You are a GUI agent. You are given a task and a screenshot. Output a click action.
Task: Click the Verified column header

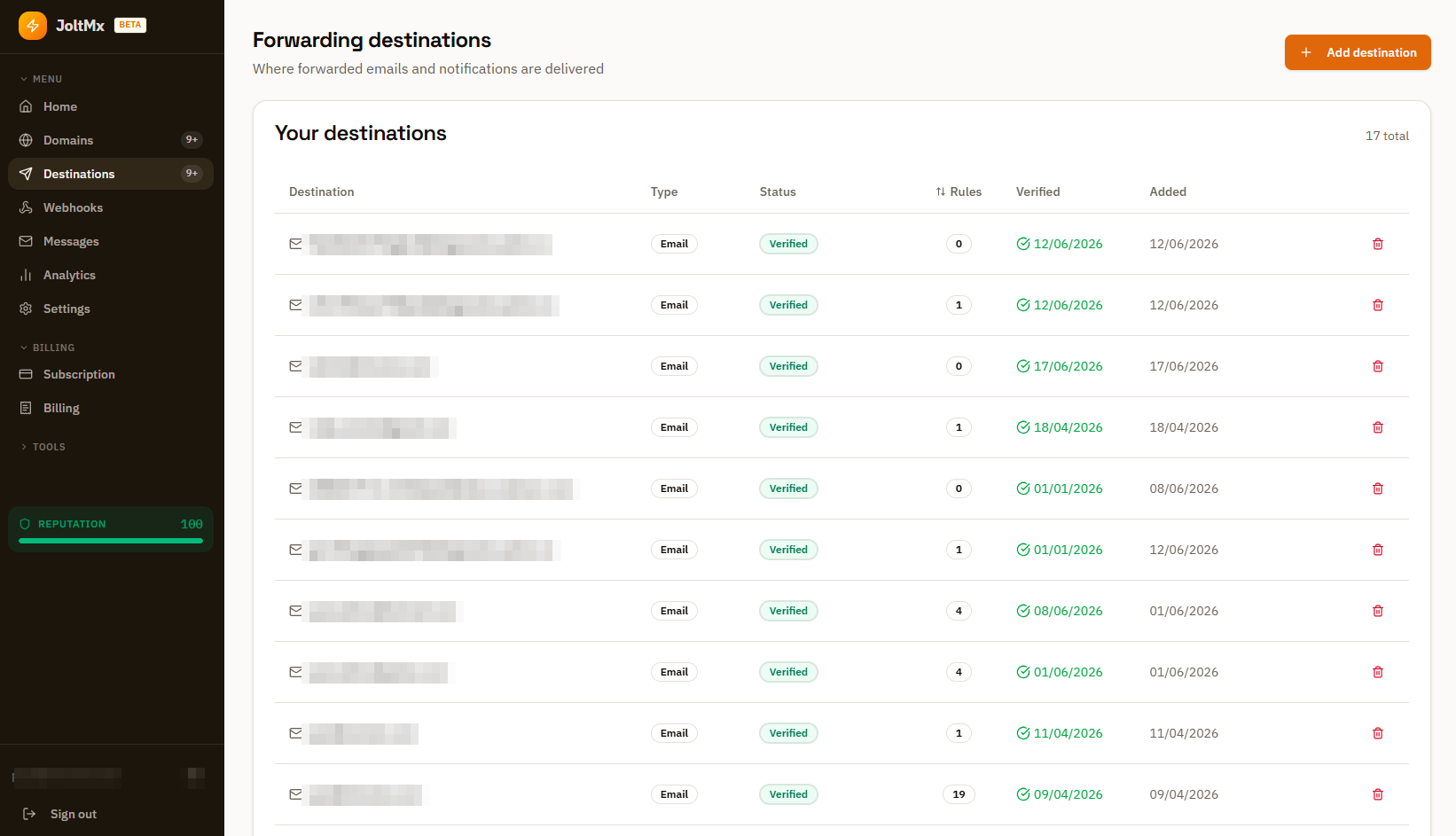(1037, 191)
